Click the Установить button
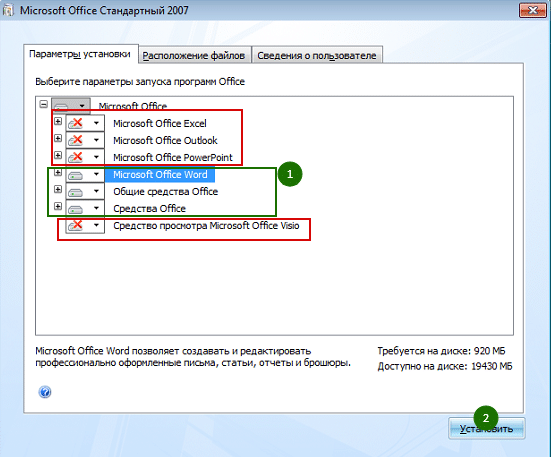This screenshot has height=457, width=551. pos(487,429)
